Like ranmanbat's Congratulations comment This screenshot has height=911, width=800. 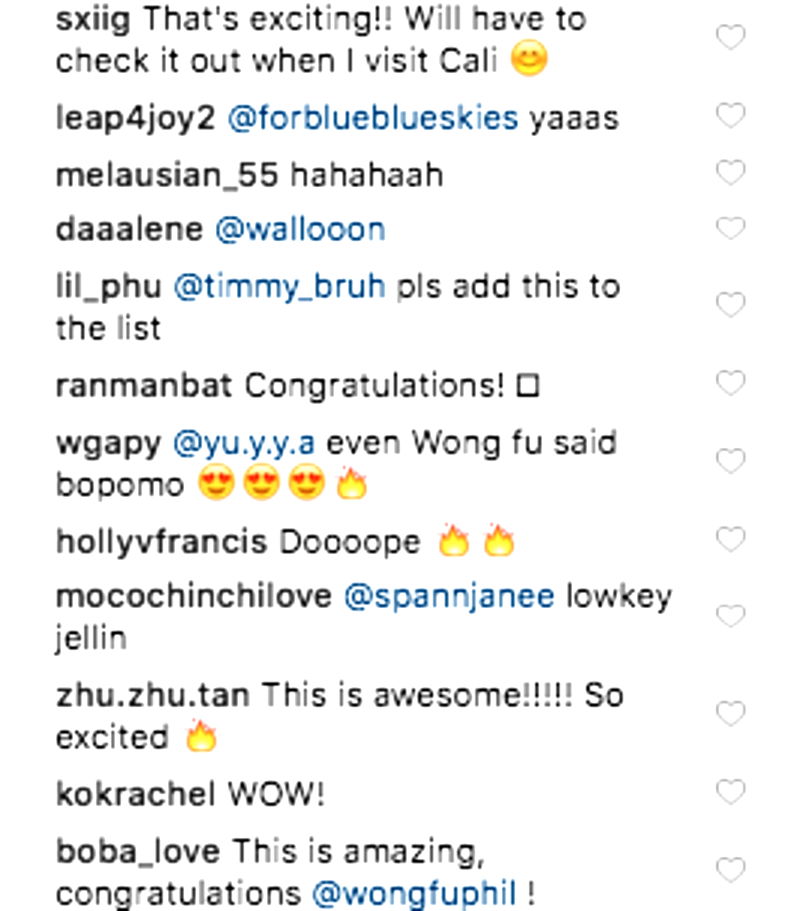[x=730, y=383]
